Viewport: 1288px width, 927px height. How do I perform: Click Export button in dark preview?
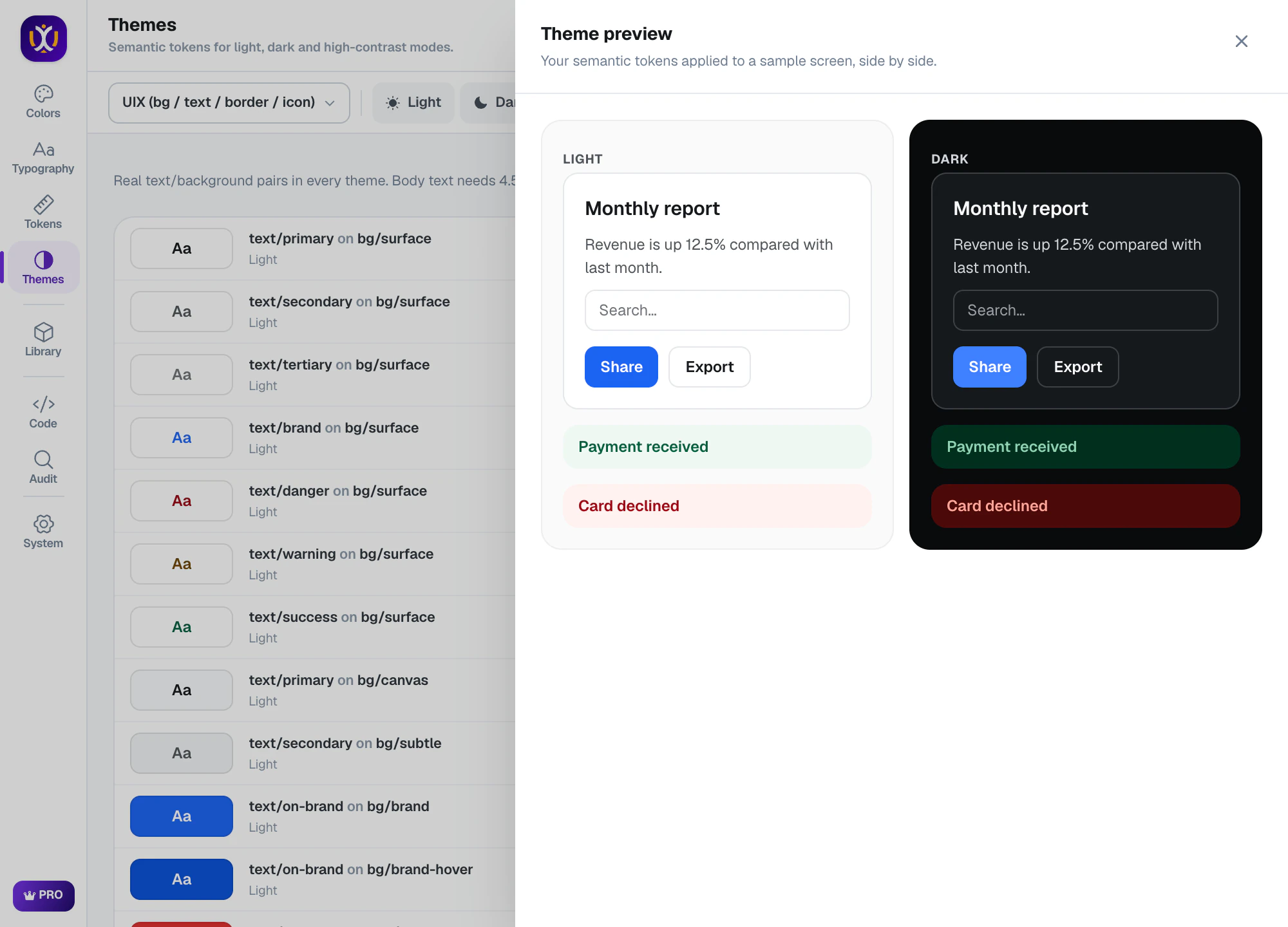(1078, 367)
